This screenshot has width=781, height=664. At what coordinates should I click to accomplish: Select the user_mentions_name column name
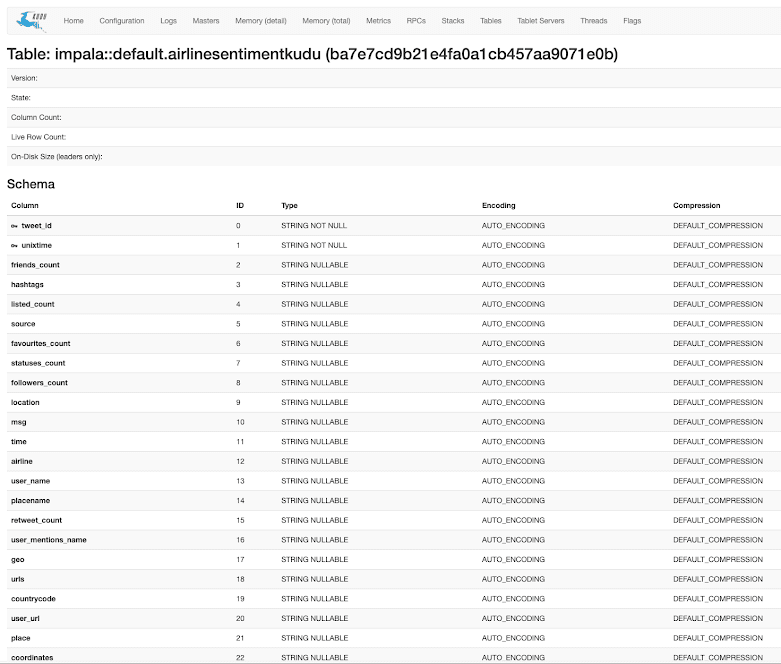[48, 540]
